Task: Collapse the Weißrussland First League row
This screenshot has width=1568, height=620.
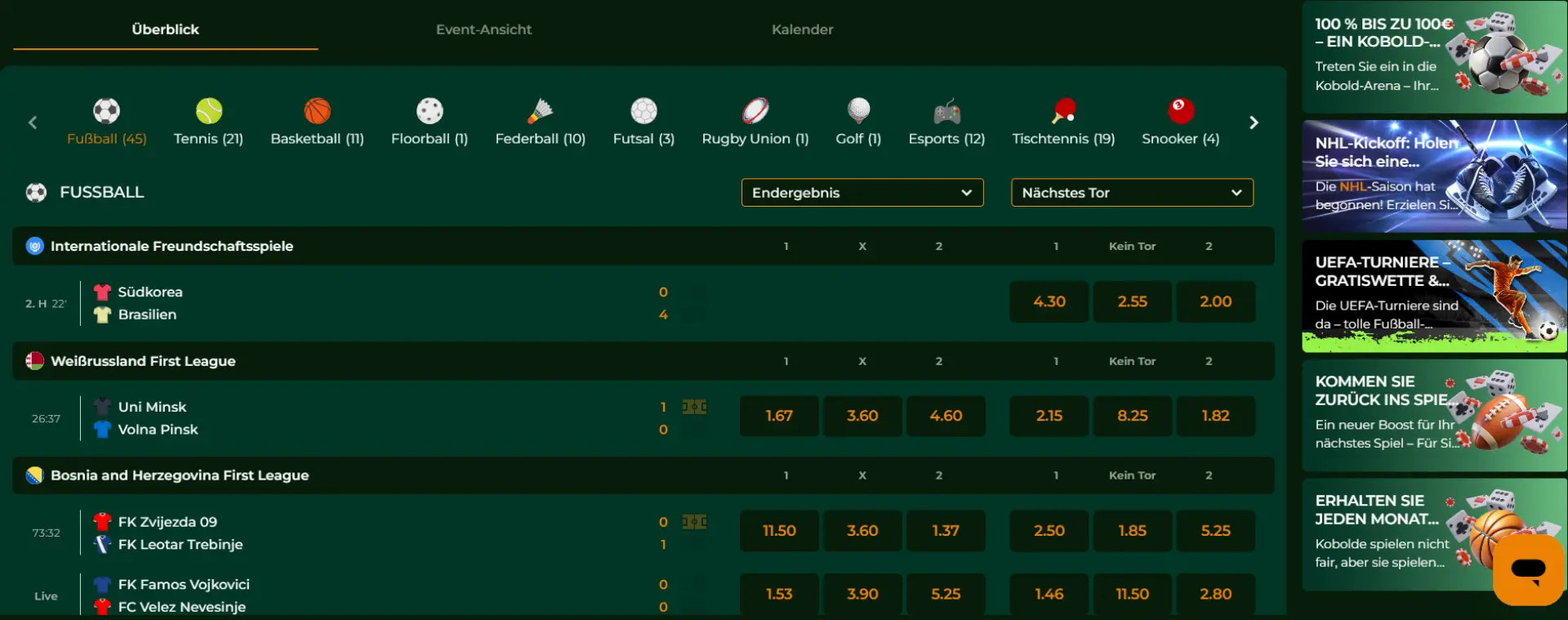Action: click(644, 360)
